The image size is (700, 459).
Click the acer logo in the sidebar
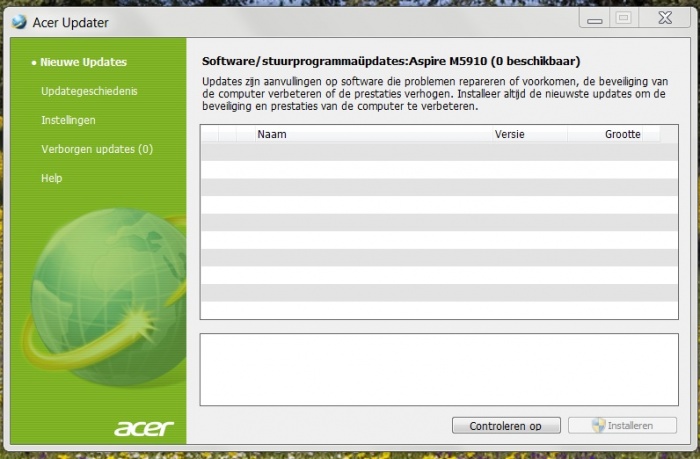144,428
